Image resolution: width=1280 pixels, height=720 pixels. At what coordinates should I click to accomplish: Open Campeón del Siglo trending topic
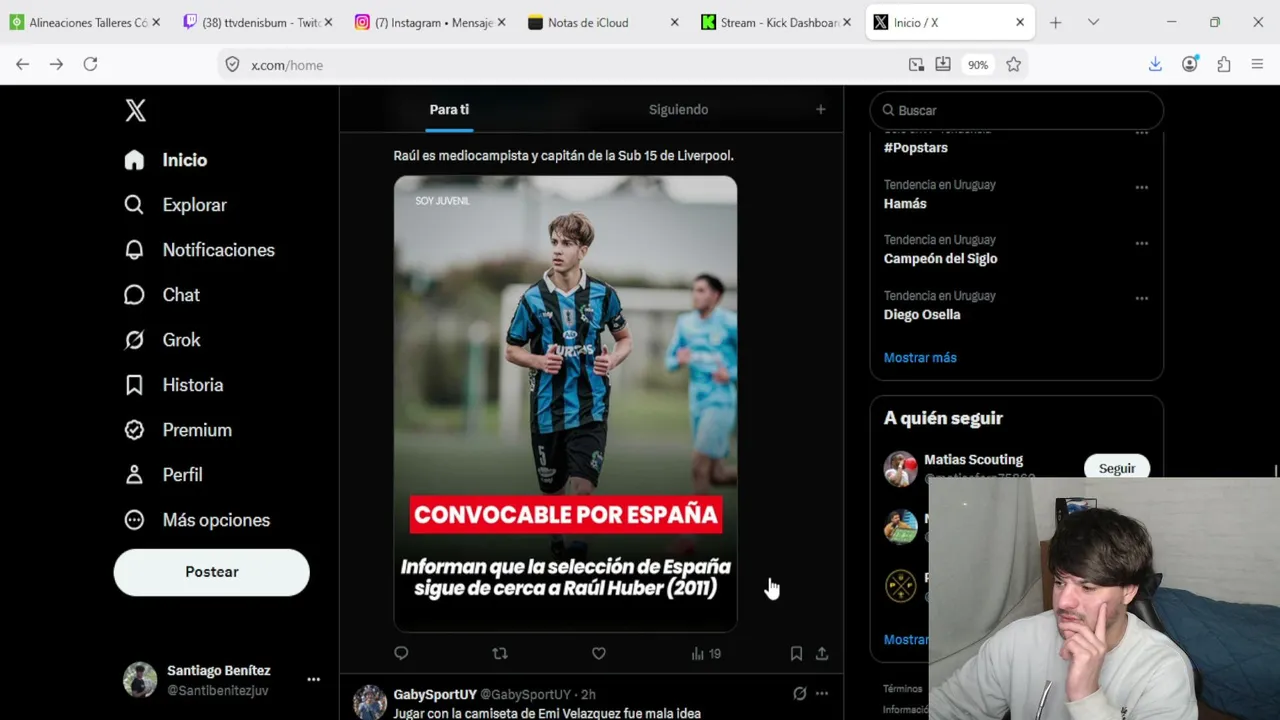pos(940,259)
